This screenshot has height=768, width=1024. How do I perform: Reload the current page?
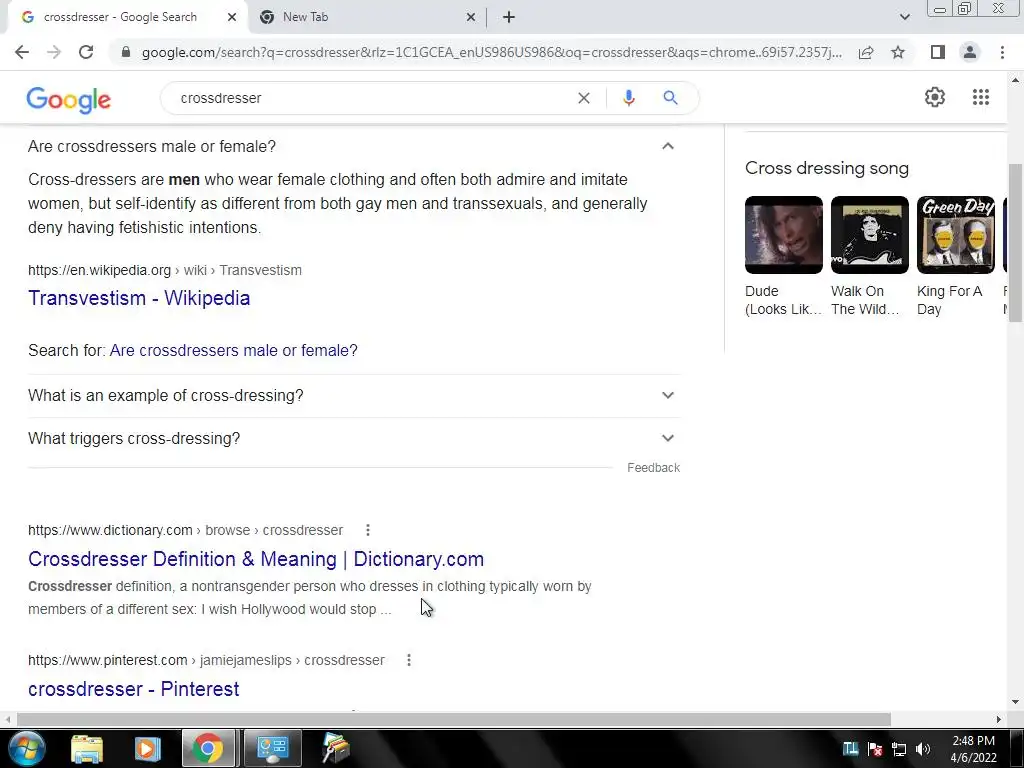coord(86,52)
